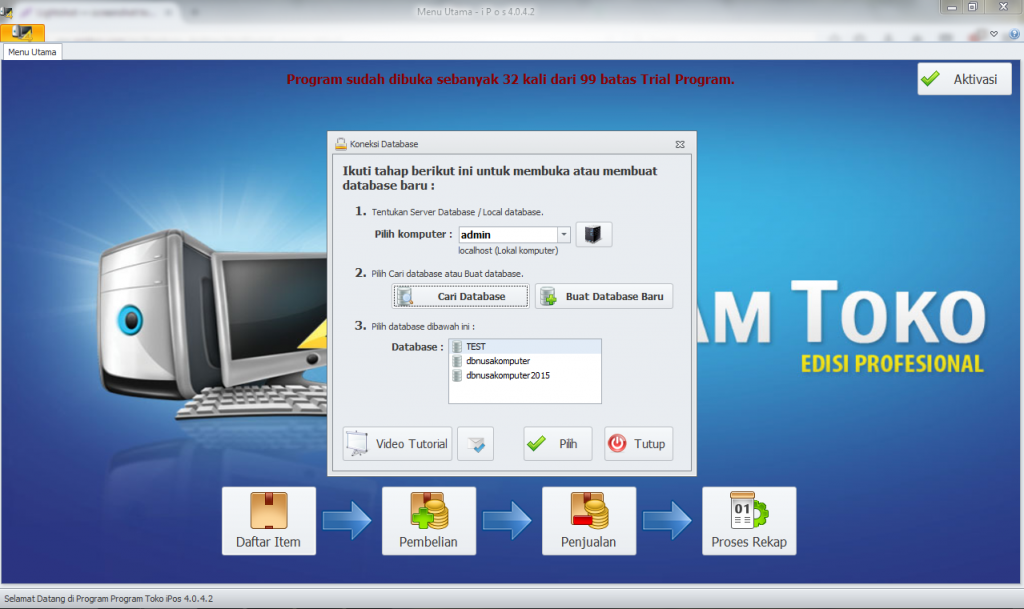Expand the Pilih komputer dropdown arrow
This screenshot has width=1024, height=609.
coord(564,234)
